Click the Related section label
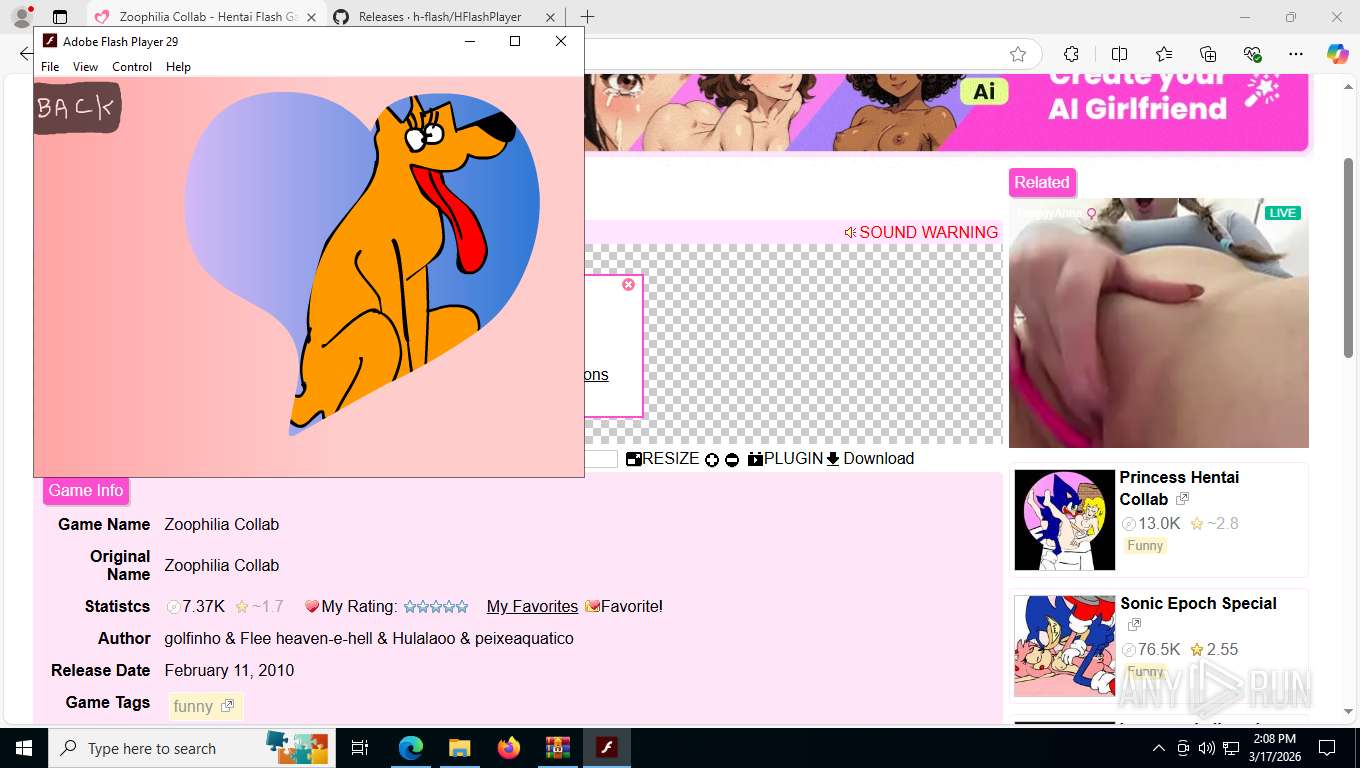The height and width of the screenshot is (768, 1360). tap(1042, 183)
